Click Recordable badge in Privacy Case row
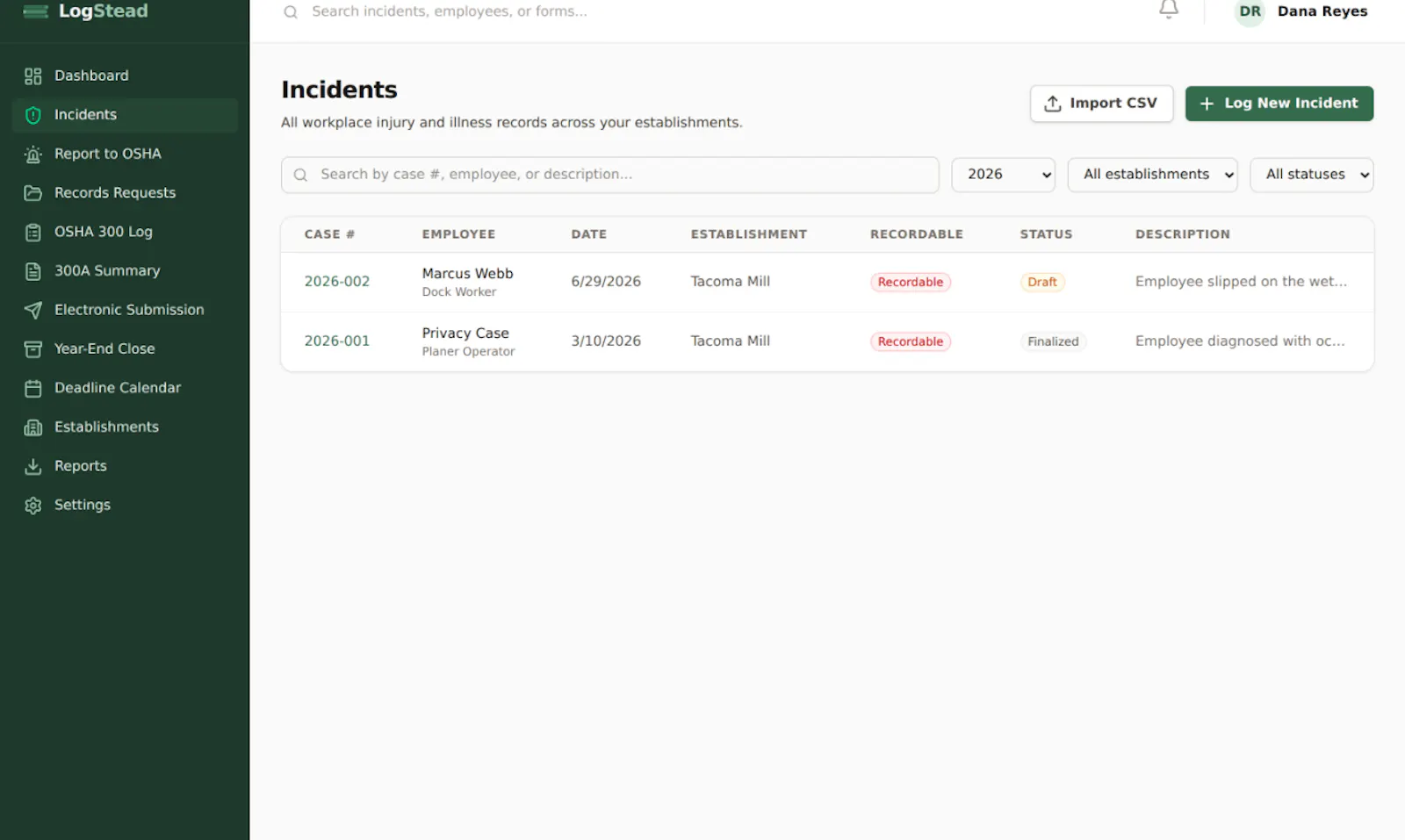The image size is (1405, 840). pyautogui.click(x=911, y=342)
